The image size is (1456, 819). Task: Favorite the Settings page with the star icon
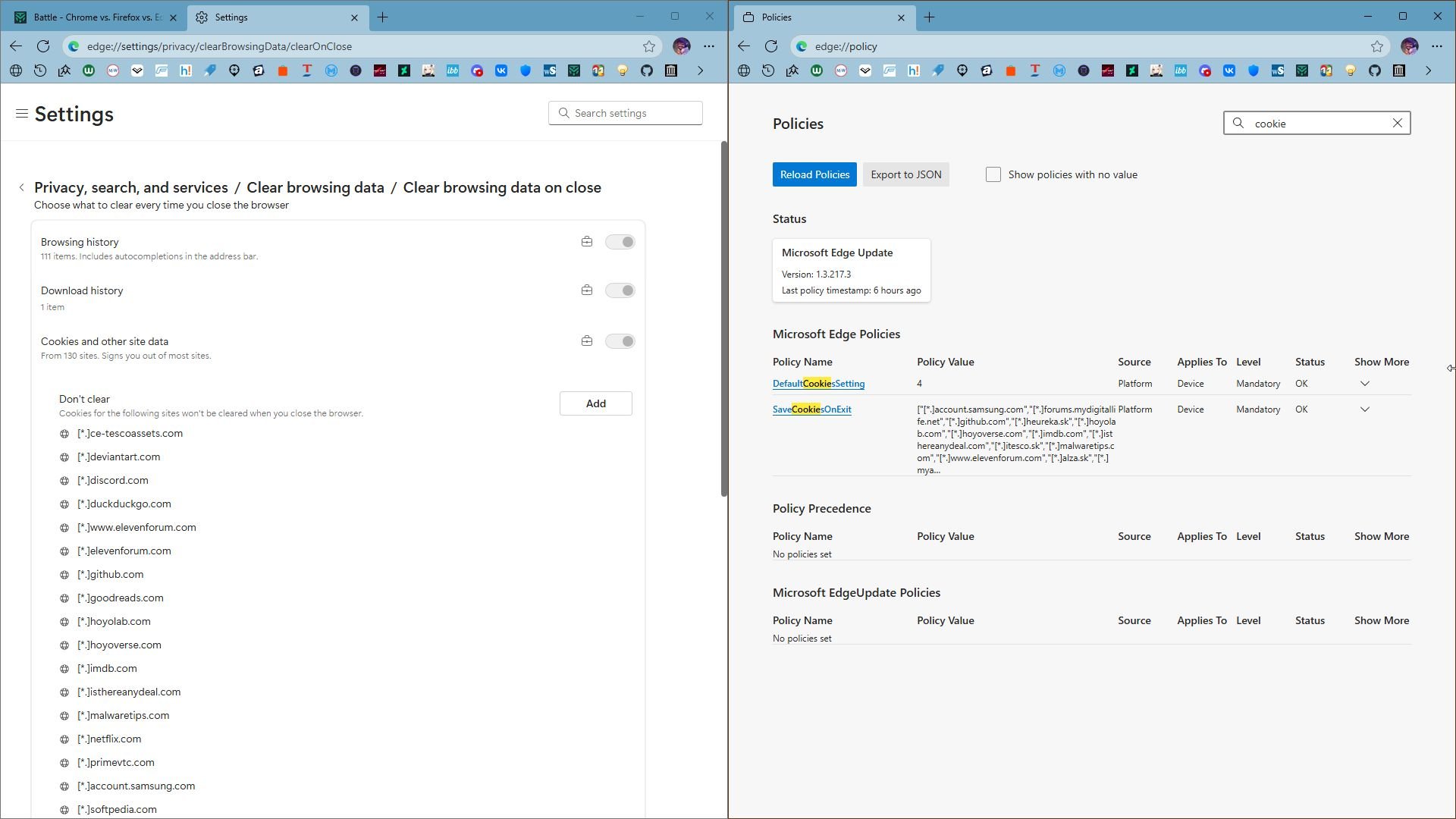(x=649, y=46)
